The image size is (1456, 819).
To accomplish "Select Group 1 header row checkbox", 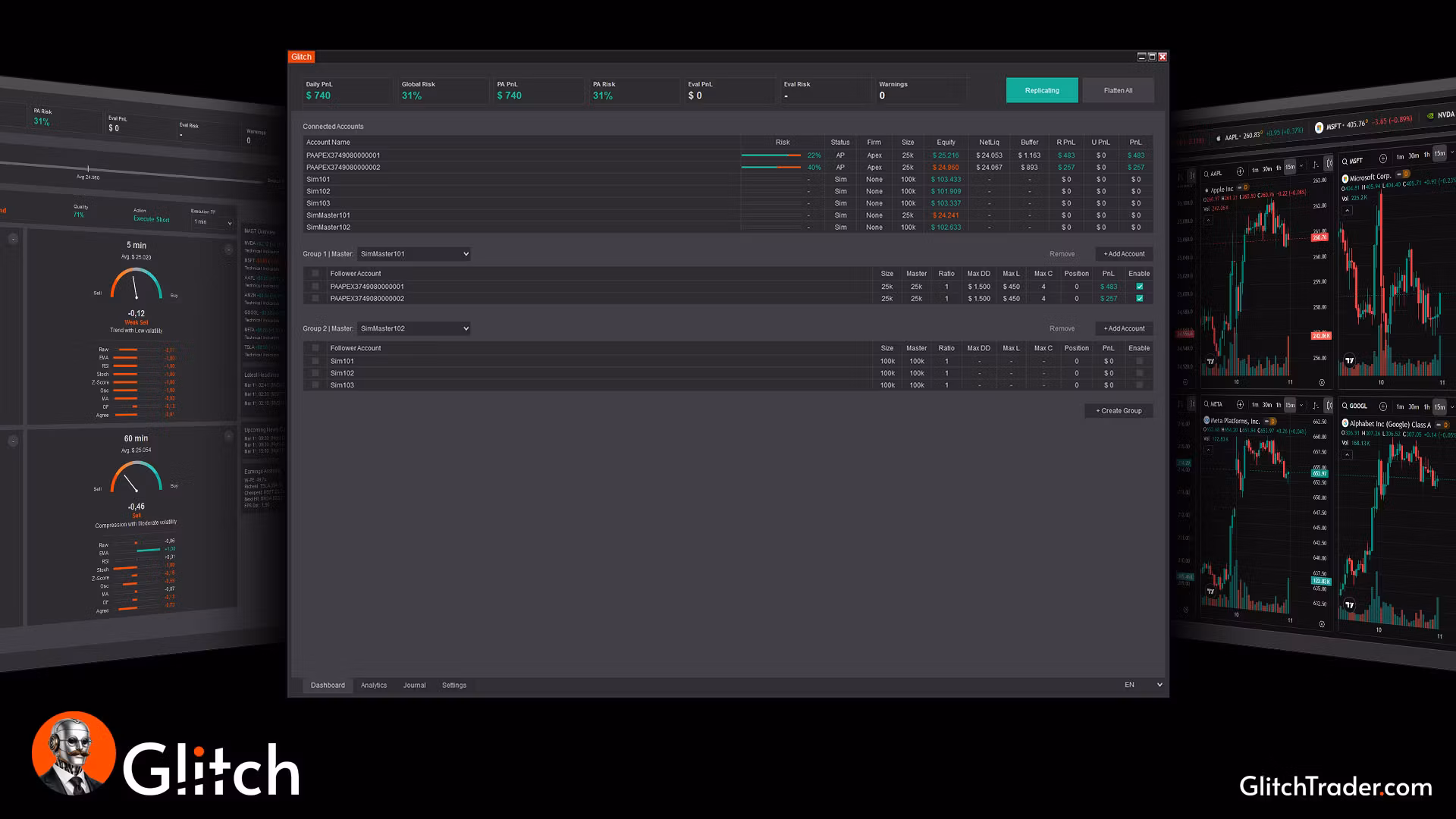I will pos(315,274).
